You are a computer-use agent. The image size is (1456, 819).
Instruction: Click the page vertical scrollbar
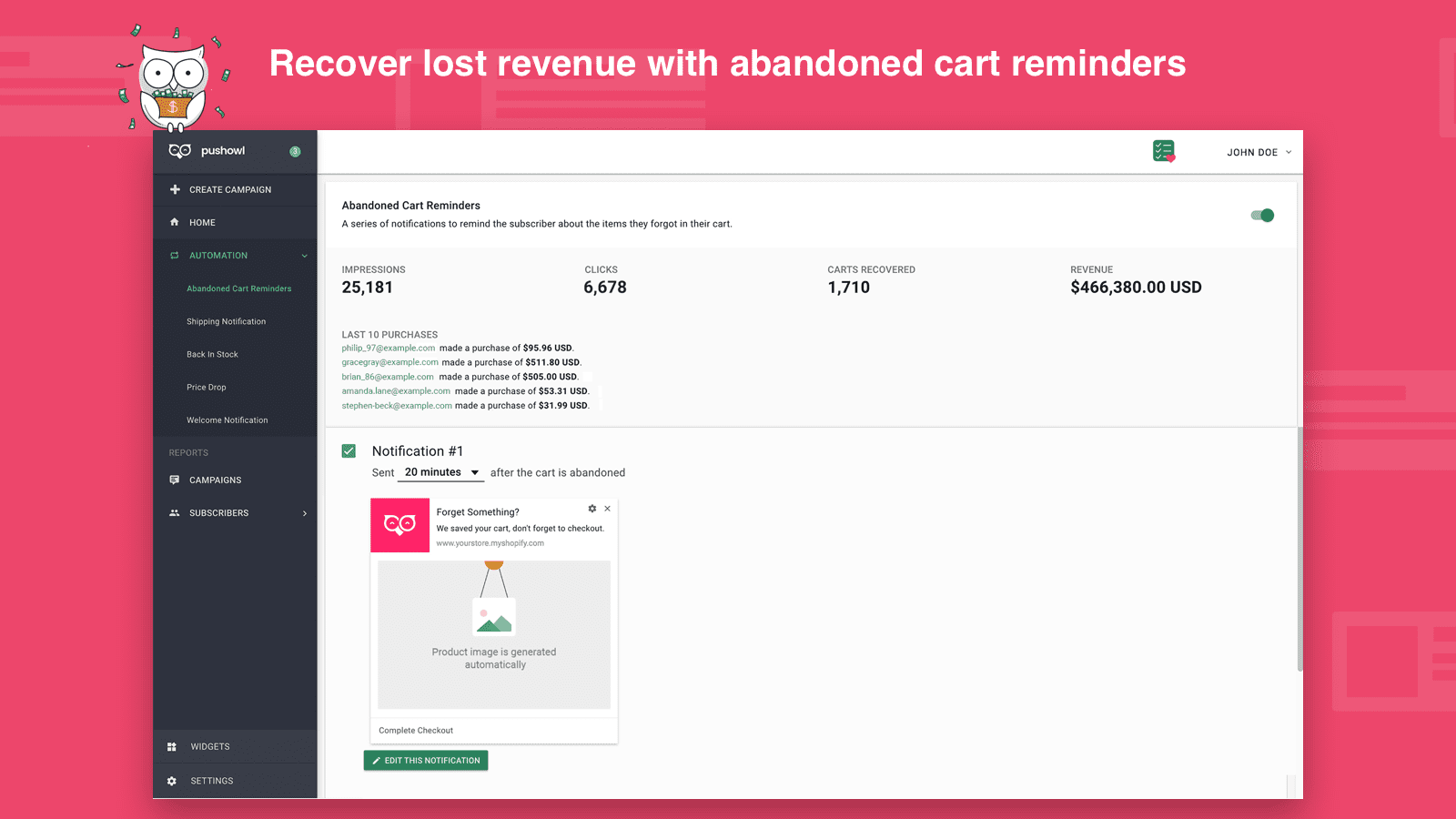(1299, 549)
